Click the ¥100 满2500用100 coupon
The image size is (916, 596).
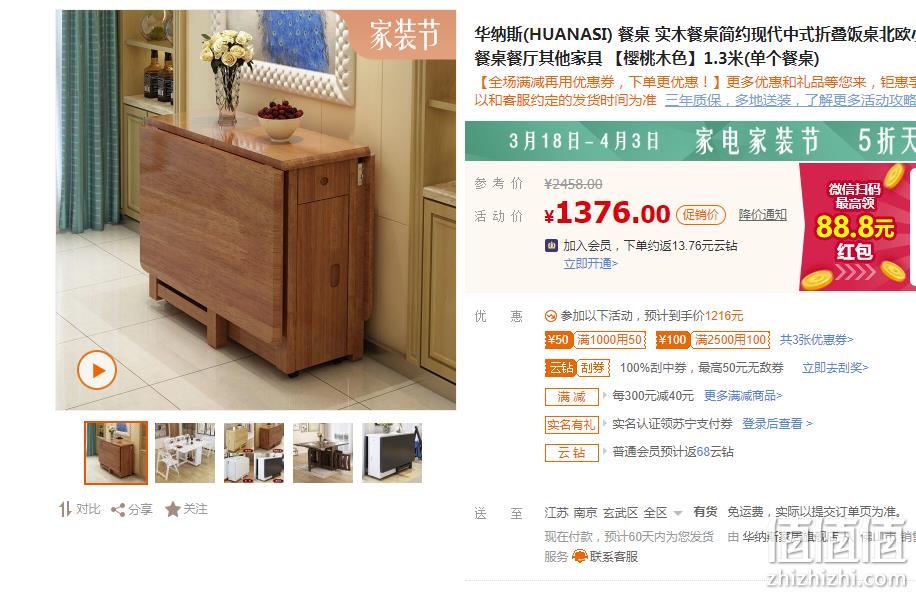pyautogui.click(x=713, y=339)
